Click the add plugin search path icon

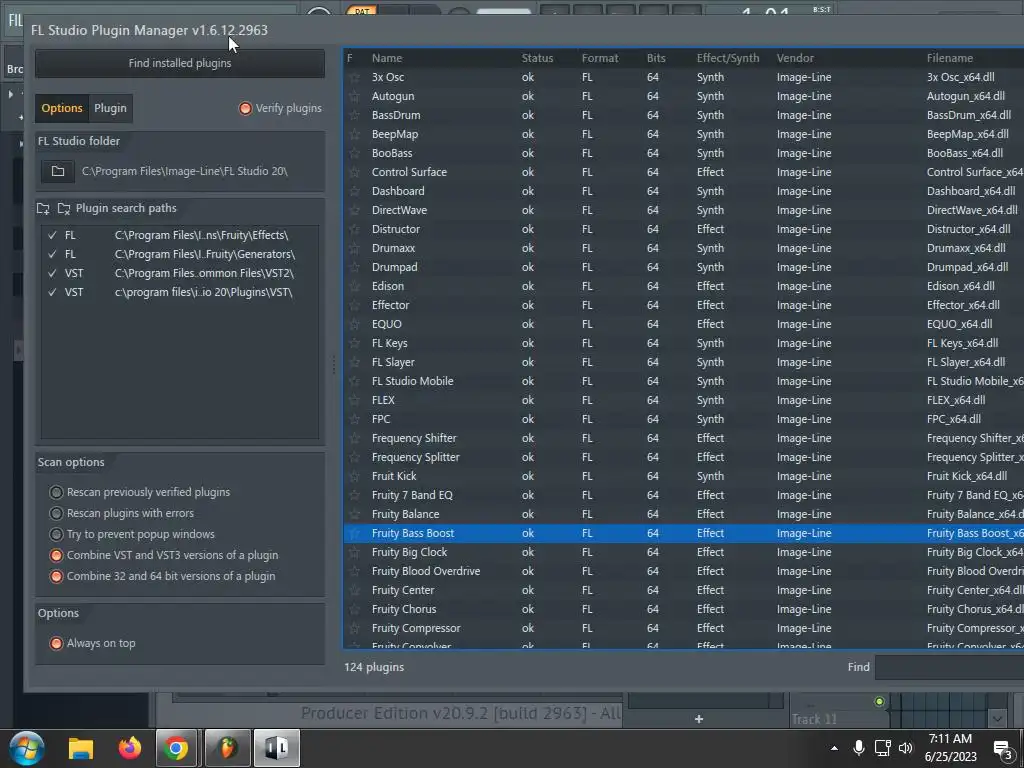click(44, 208)
